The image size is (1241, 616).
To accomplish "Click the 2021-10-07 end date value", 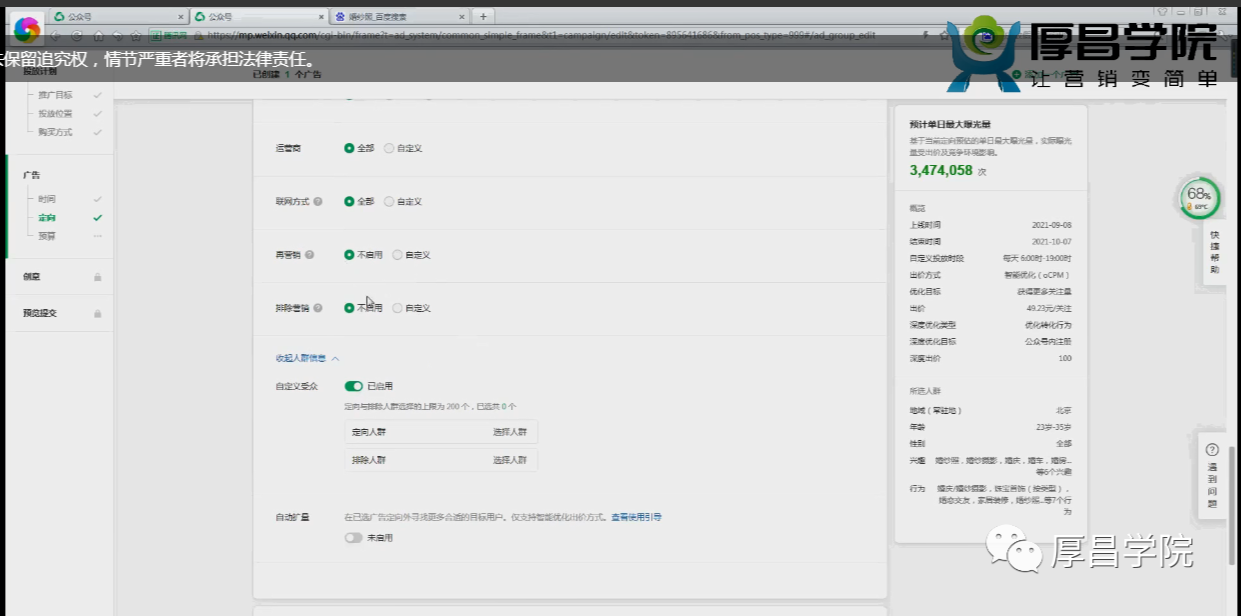I will [1051, 241].
